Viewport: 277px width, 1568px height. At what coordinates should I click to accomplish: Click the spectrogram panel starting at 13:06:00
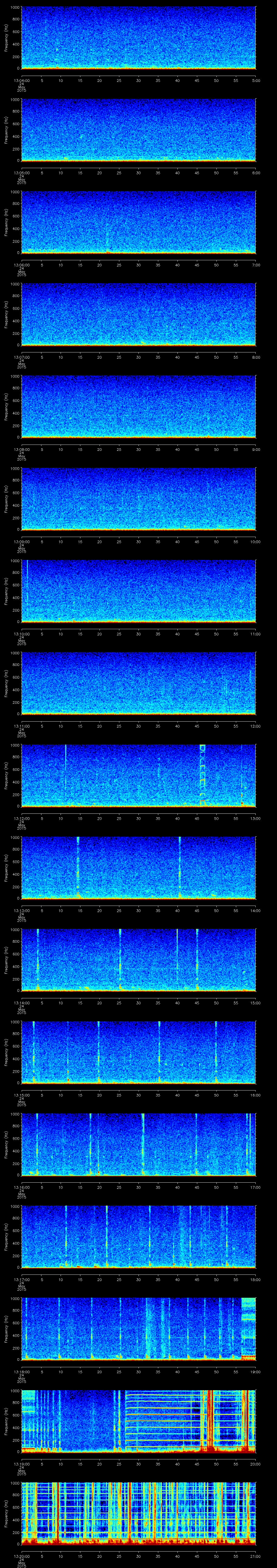point(139,223)
